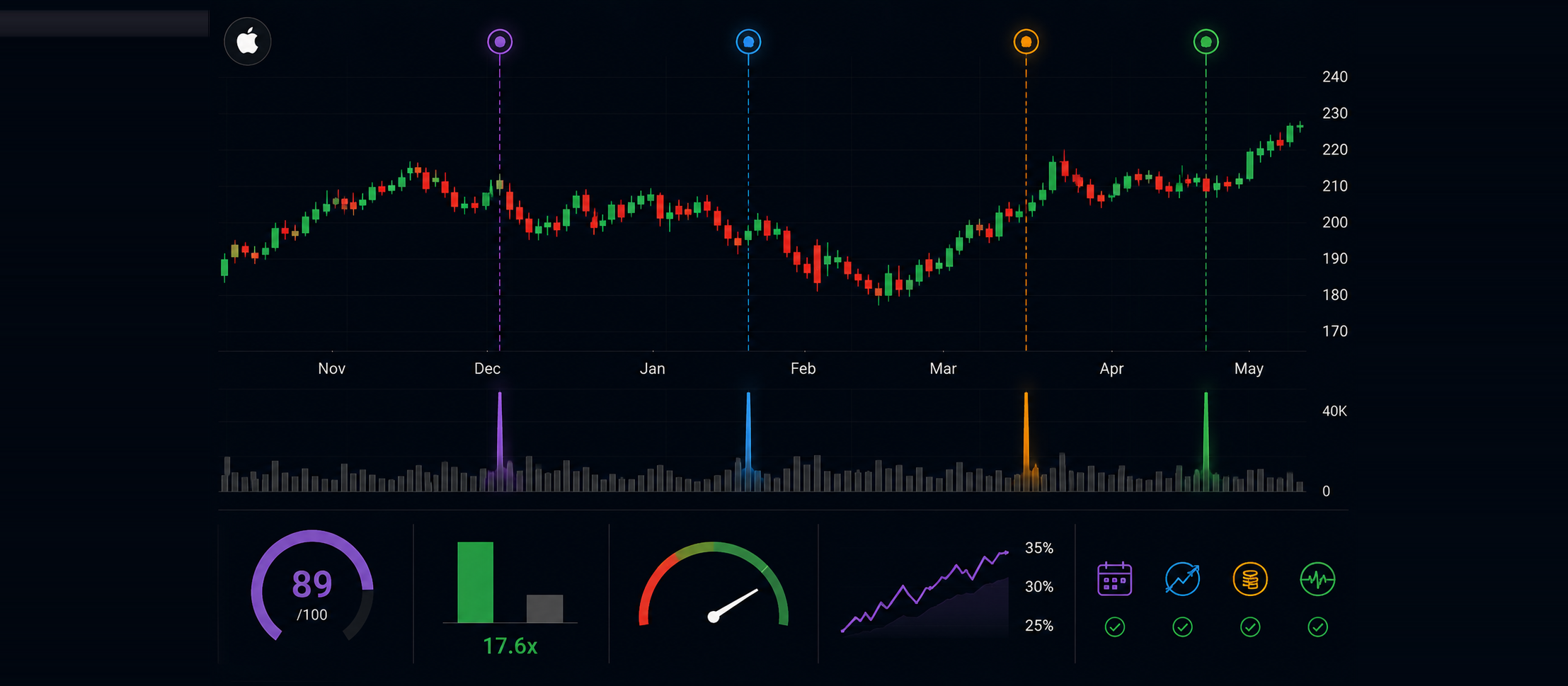The image size is (1568, 686).
Task: Click the 230 price axis label
Action: pyautogui.click(x=1334, y=113)
